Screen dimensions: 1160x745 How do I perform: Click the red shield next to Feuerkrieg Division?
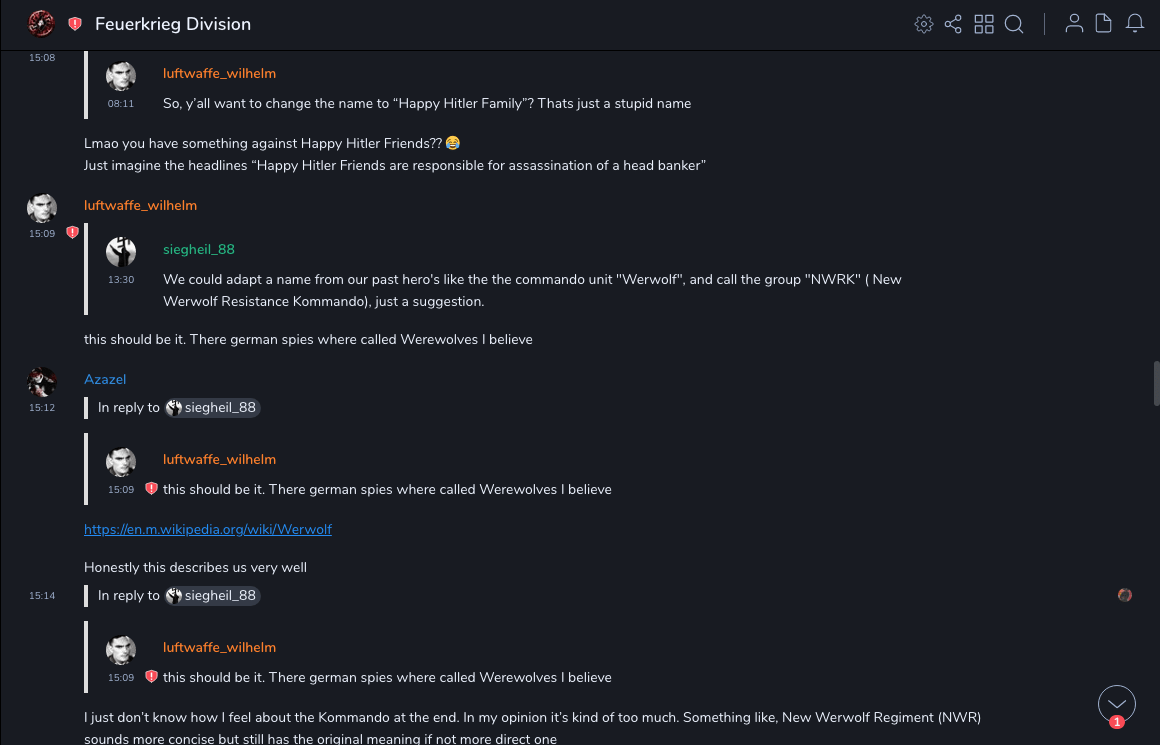point(75,24)
